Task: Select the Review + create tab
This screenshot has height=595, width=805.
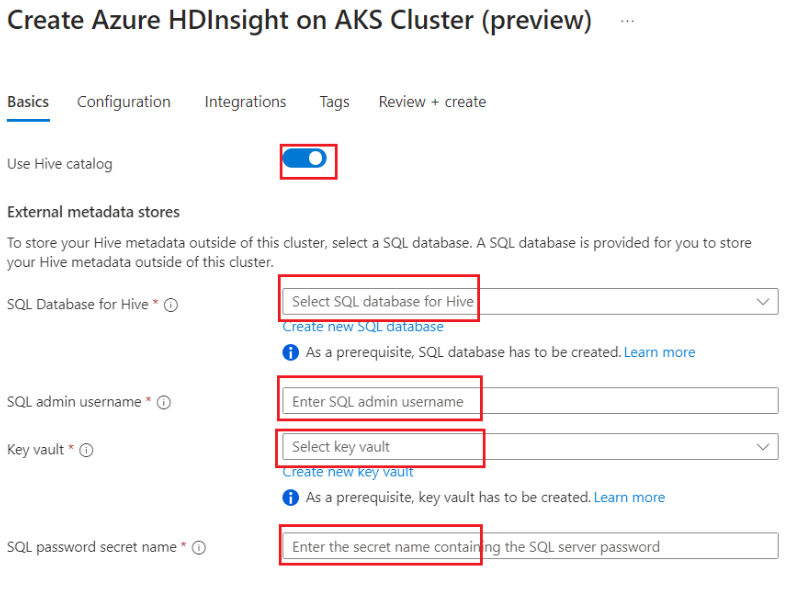Action: tap(432, 102)
